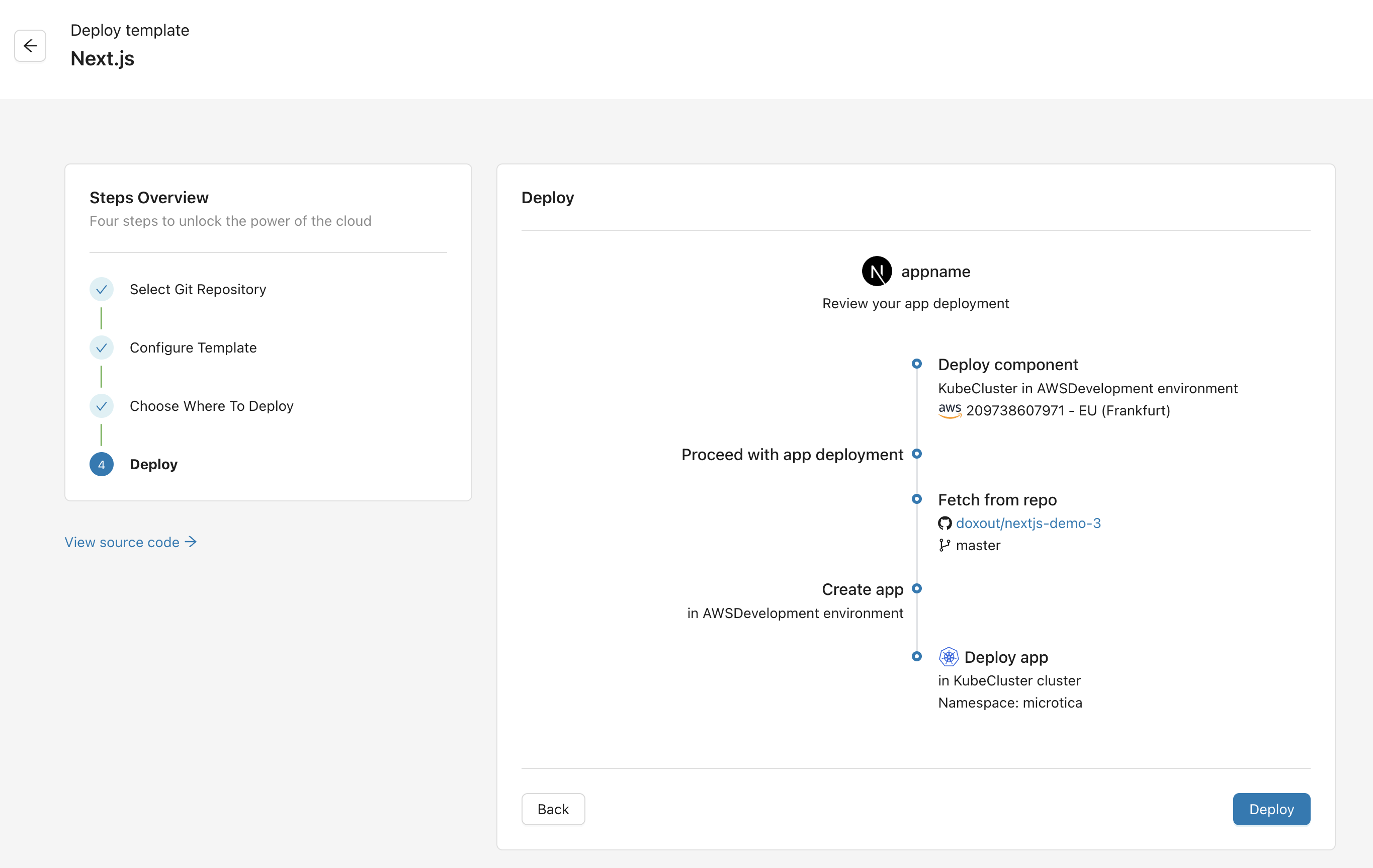Click the Create app heading

(863, 589)
